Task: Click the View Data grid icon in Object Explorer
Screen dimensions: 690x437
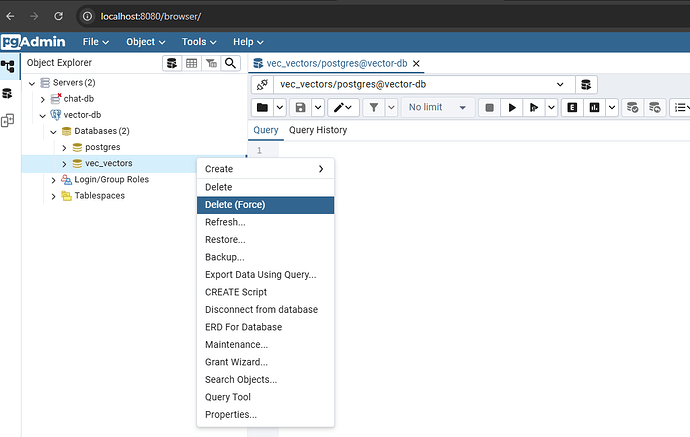Action: coord(191,63)
